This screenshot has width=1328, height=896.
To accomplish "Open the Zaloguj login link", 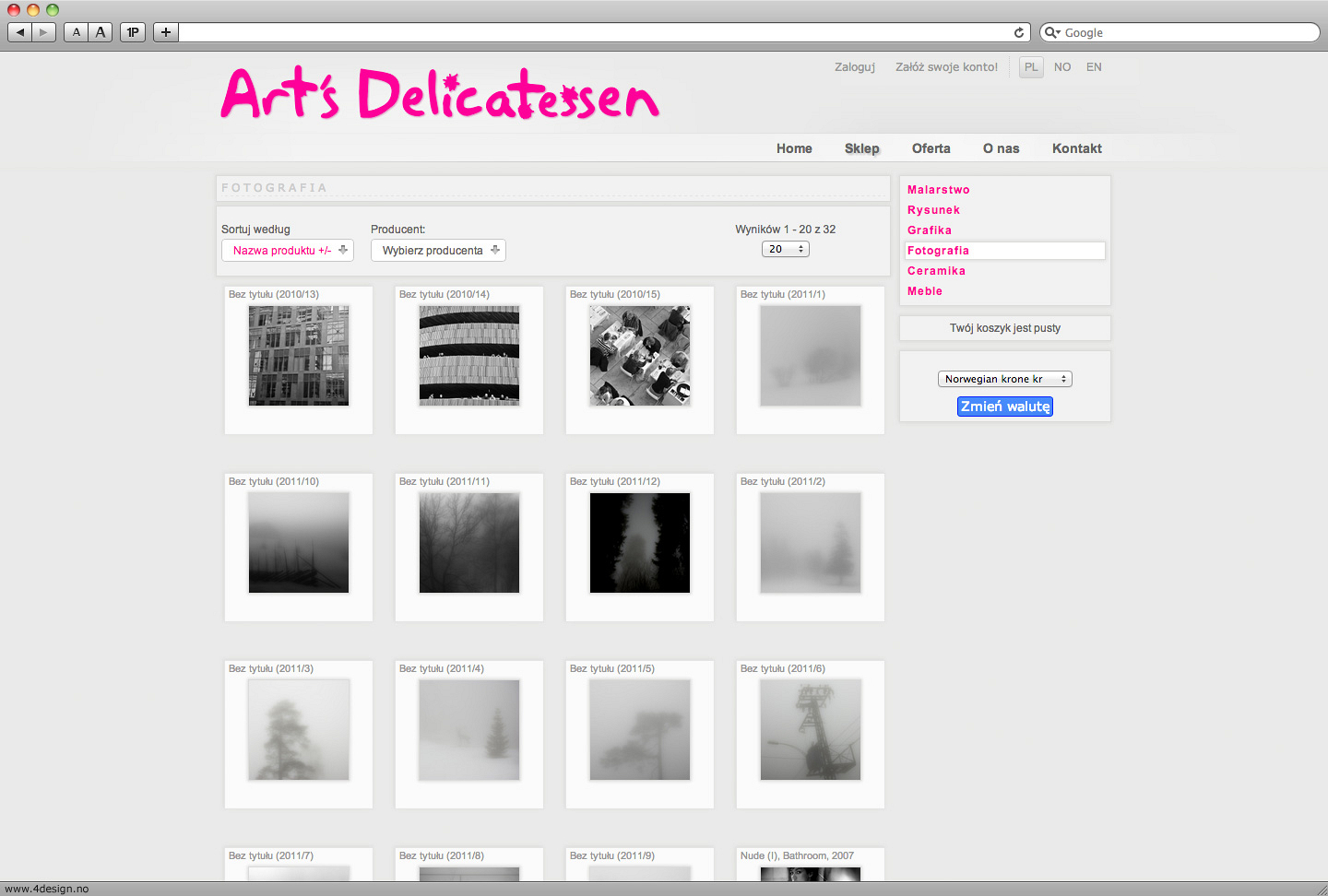I will [x=855, y=67].
